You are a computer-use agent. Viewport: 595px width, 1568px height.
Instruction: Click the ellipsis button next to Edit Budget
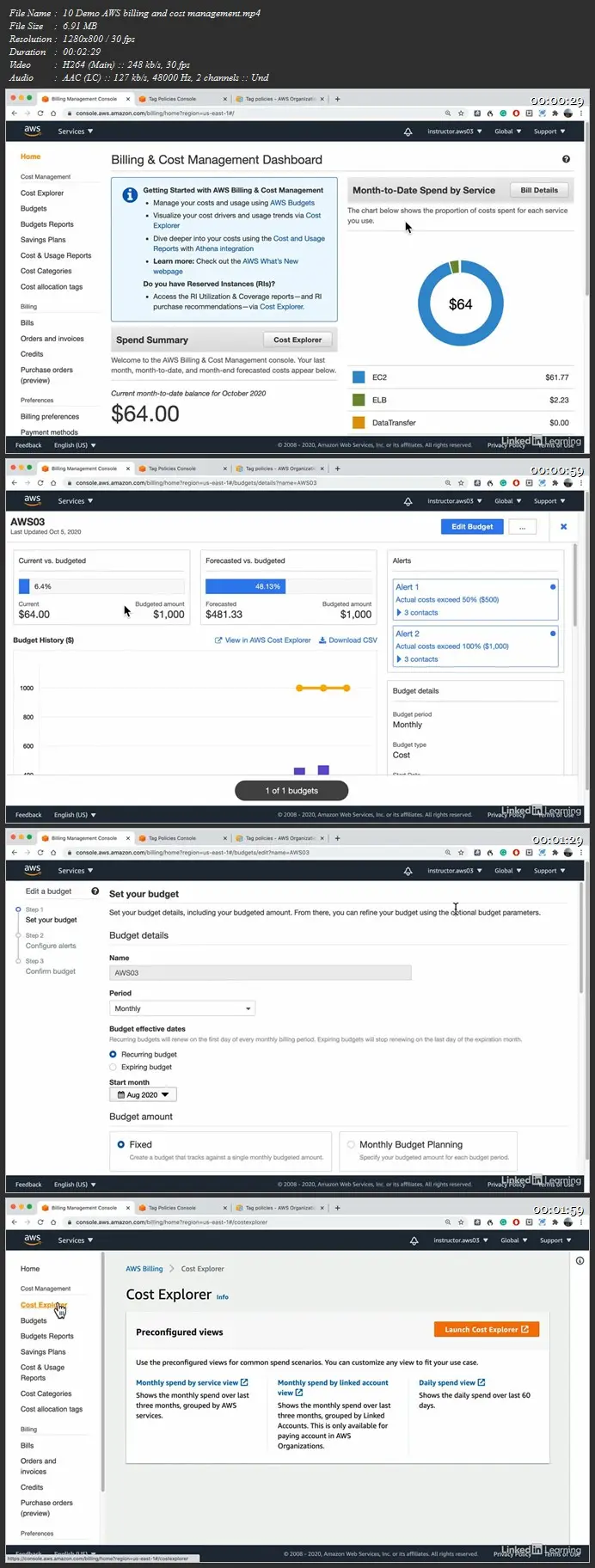pos(522,526)
